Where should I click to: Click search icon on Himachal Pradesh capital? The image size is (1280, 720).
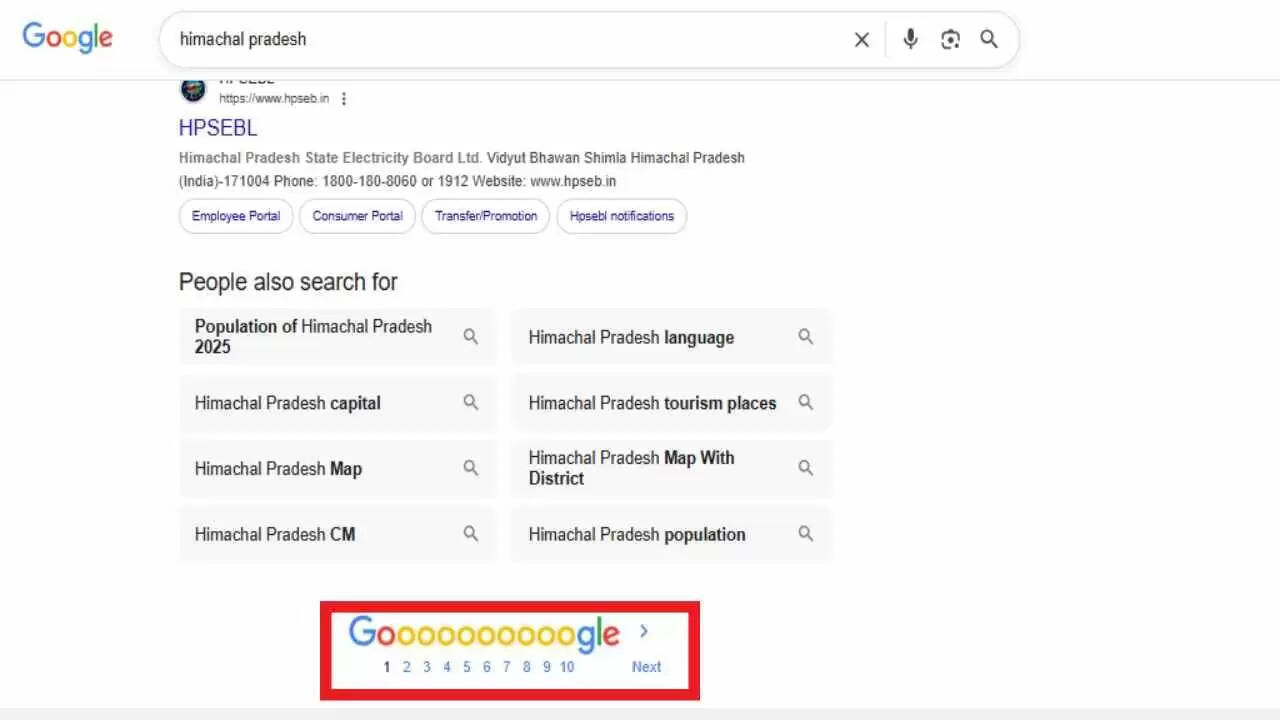click(471, 403)
